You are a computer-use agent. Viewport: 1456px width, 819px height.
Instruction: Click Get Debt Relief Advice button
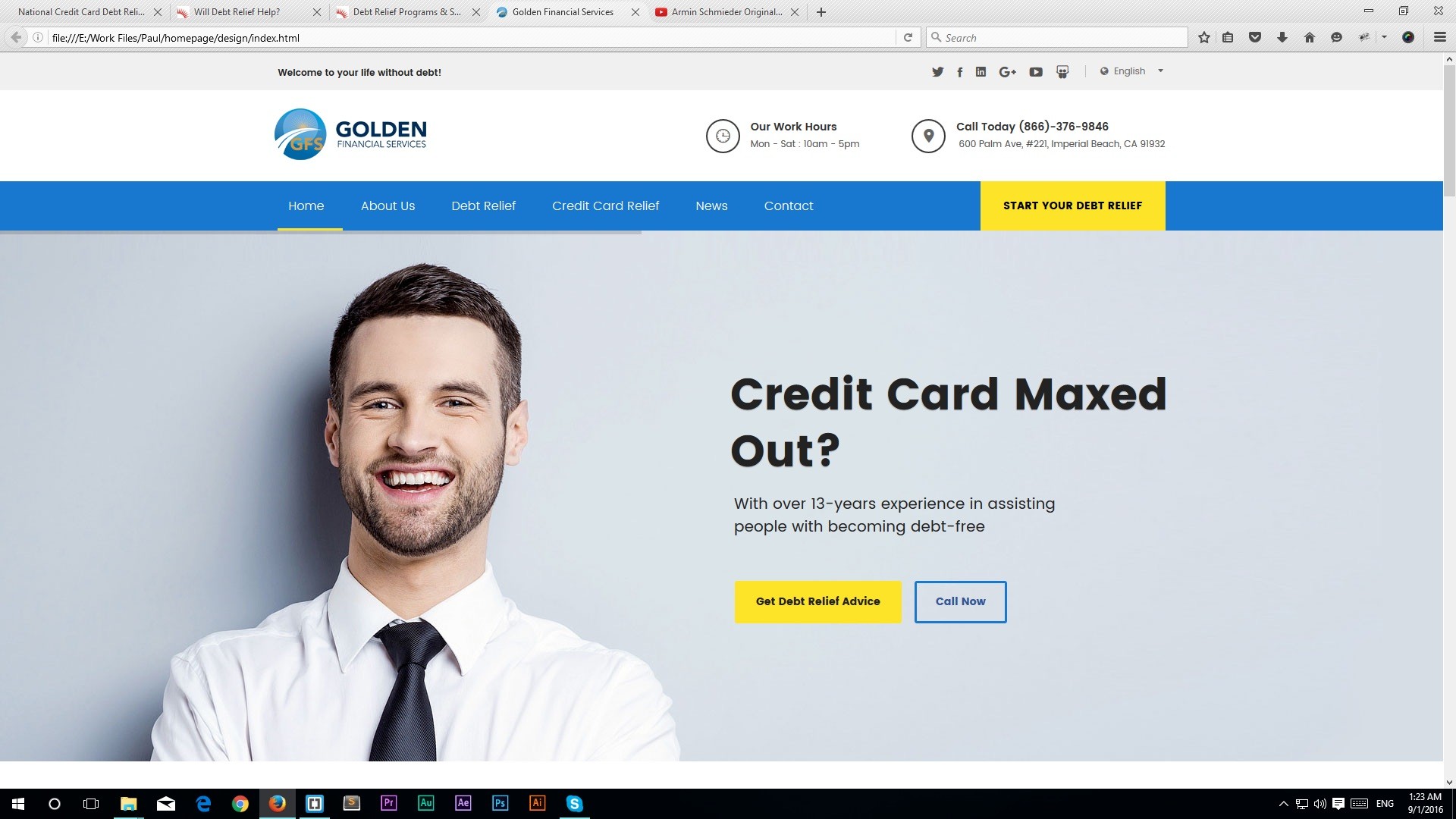817,601
